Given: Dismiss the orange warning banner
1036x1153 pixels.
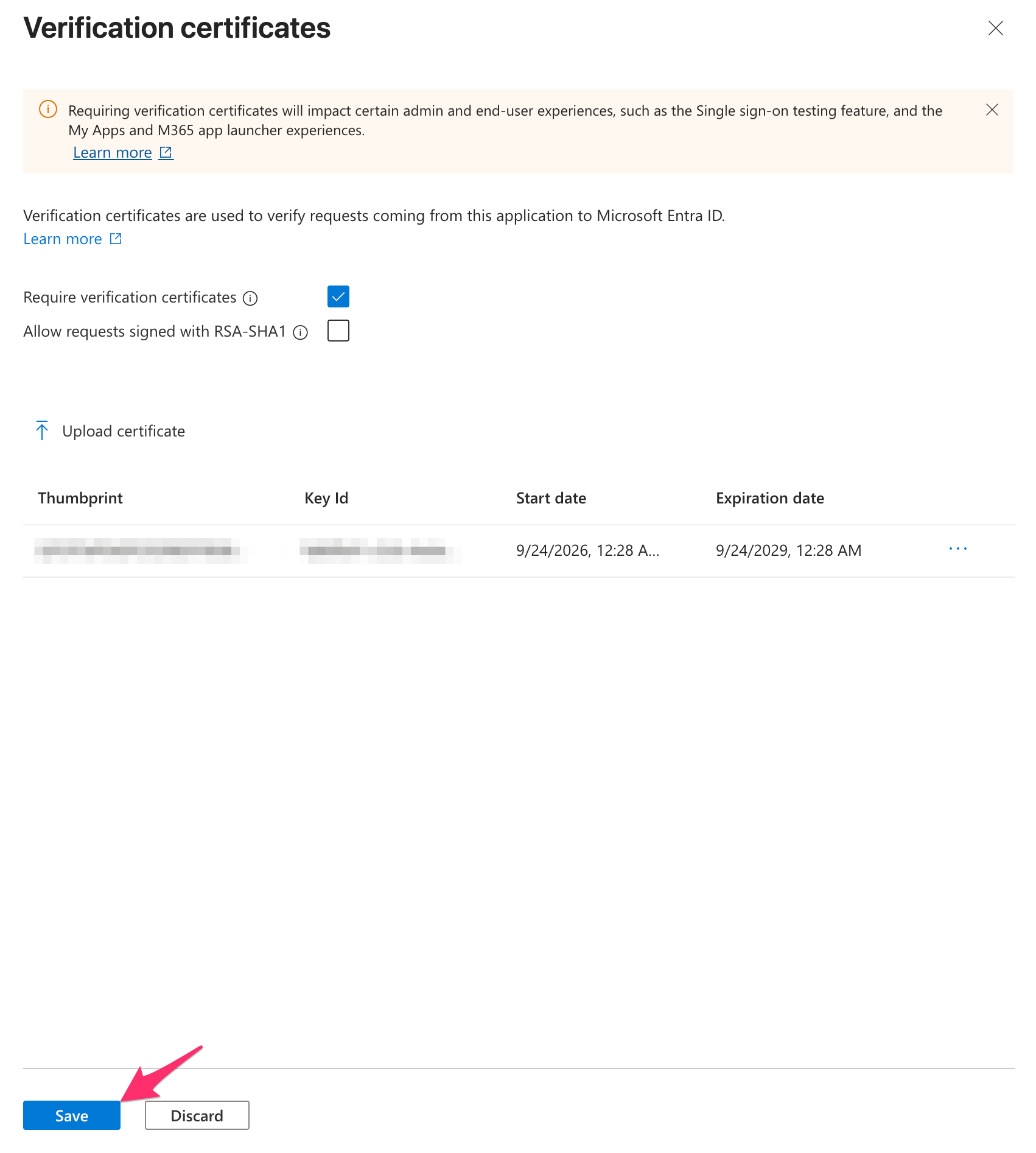Looking at the screenshot, I should click(x=992, y=110).
